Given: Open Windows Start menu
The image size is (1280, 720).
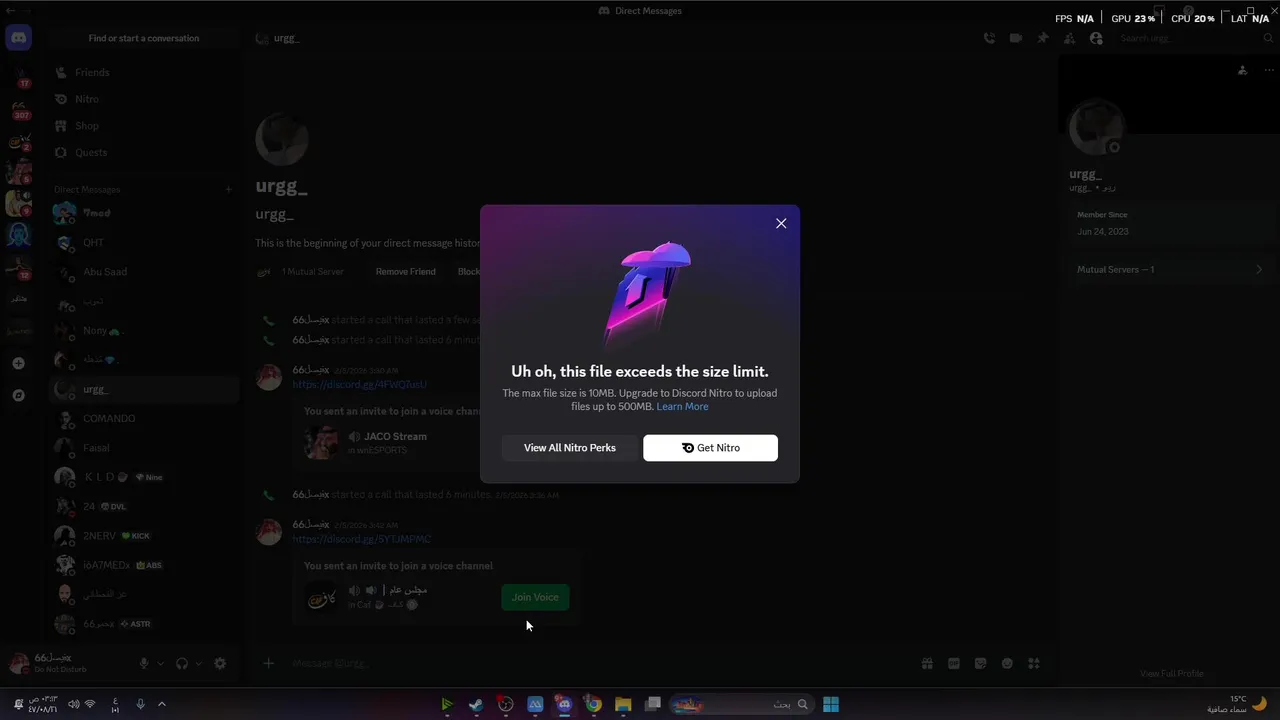Looking at the screenshot, I should pos(830,704).
